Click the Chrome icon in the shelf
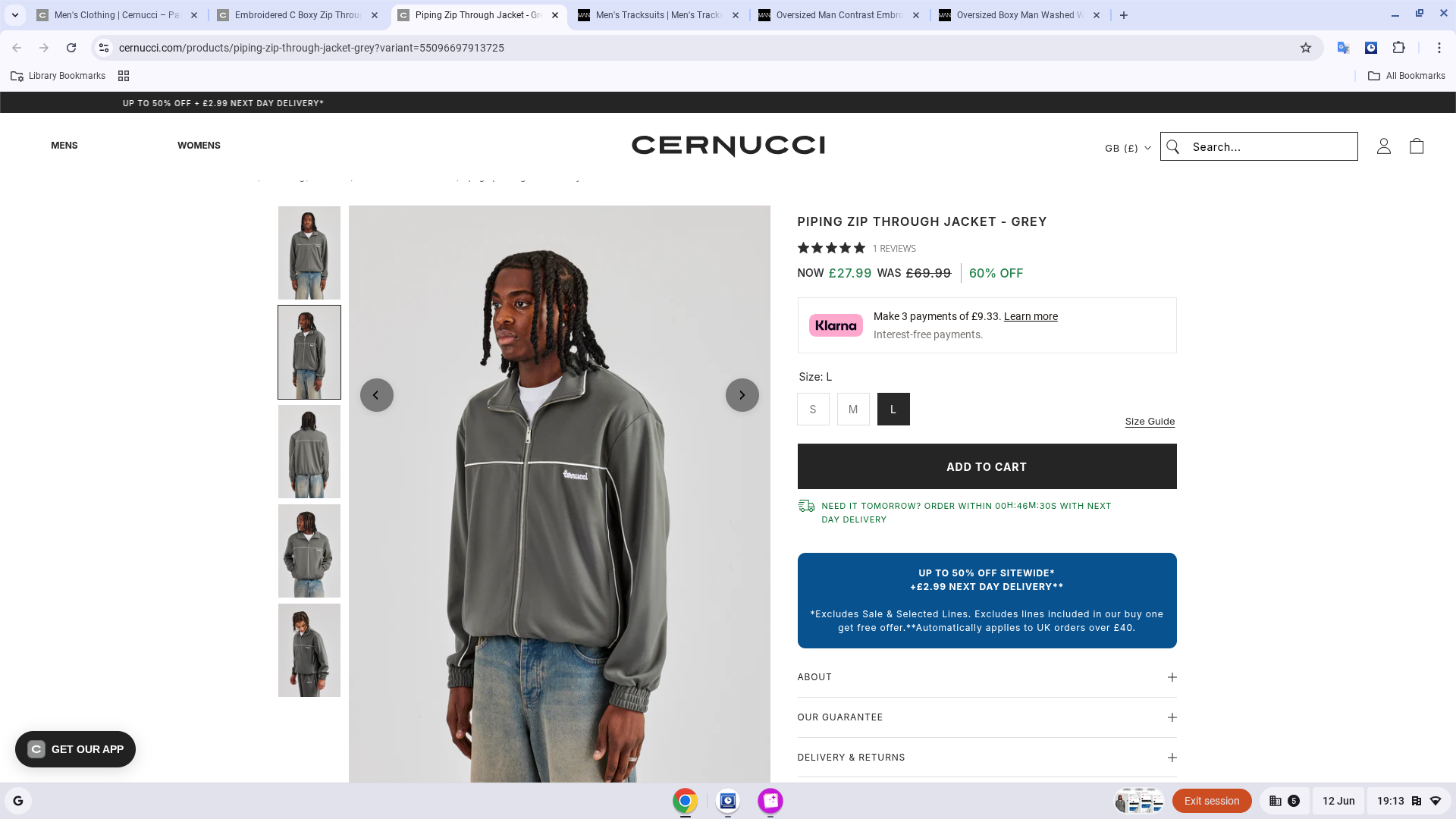 [x=685, y=801]
